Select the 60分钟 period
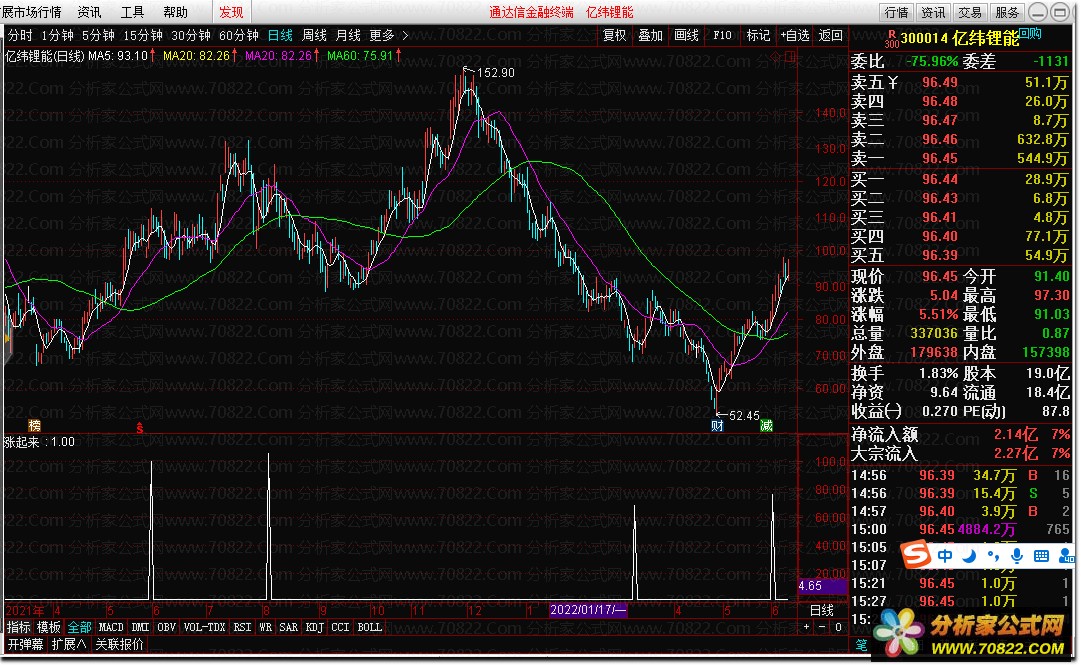Screen dimensions: 1081x665 (x=239, y=35)
